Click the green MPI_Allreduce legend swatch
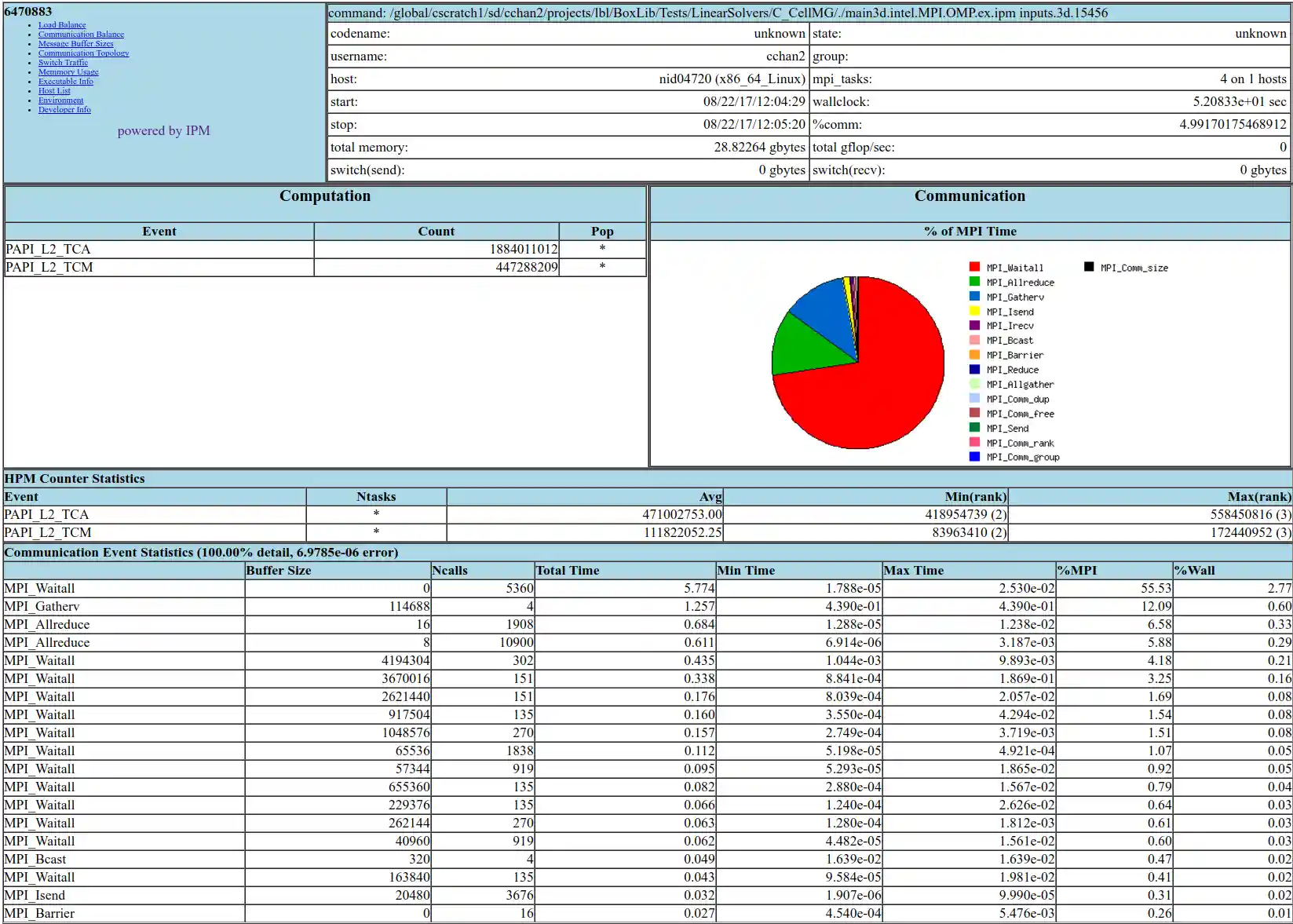 pyautogui.click(x=974, y=282)
